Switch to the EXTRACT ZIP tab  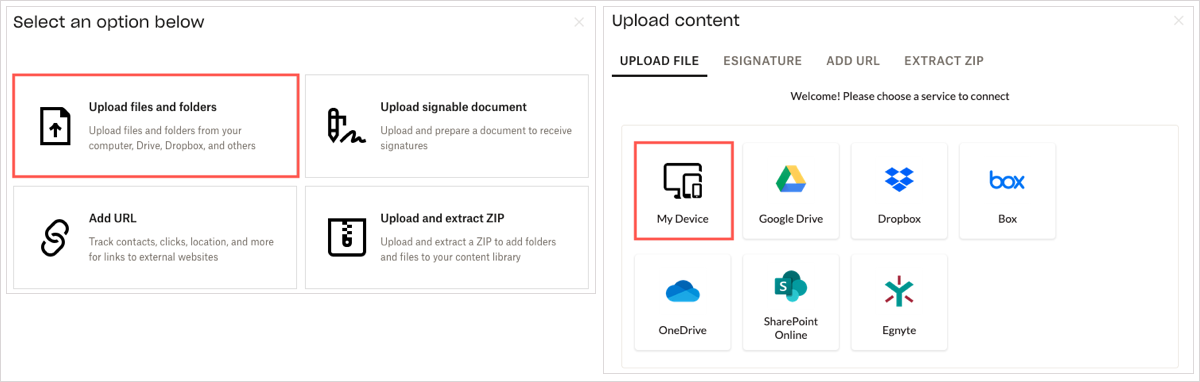(944, 61)
